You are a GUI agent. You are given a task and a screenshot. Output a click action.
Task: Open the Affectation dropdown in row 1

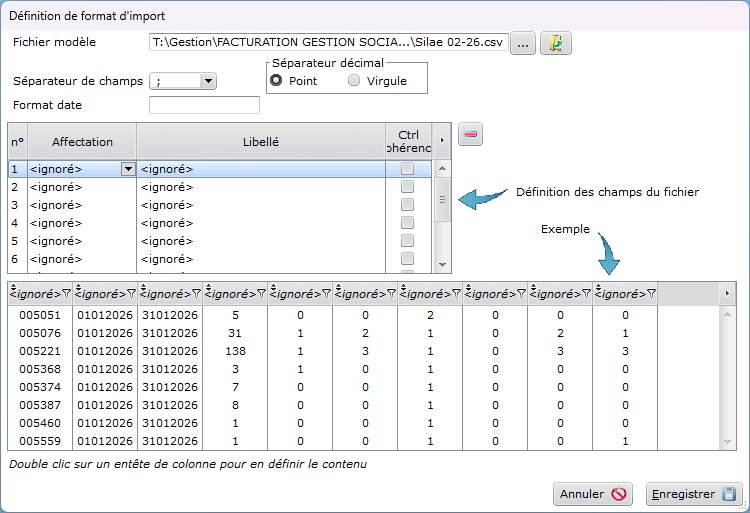(128, 169)
